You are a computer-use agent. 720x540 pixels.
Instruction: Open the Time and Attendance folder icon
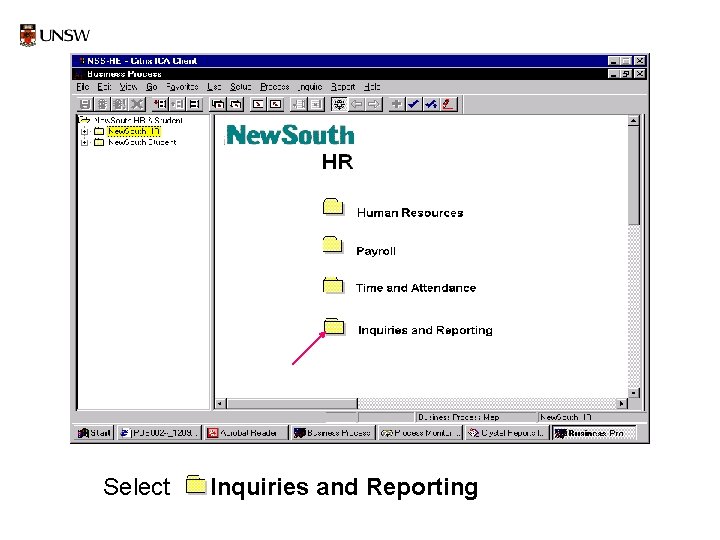click(333, 285)
